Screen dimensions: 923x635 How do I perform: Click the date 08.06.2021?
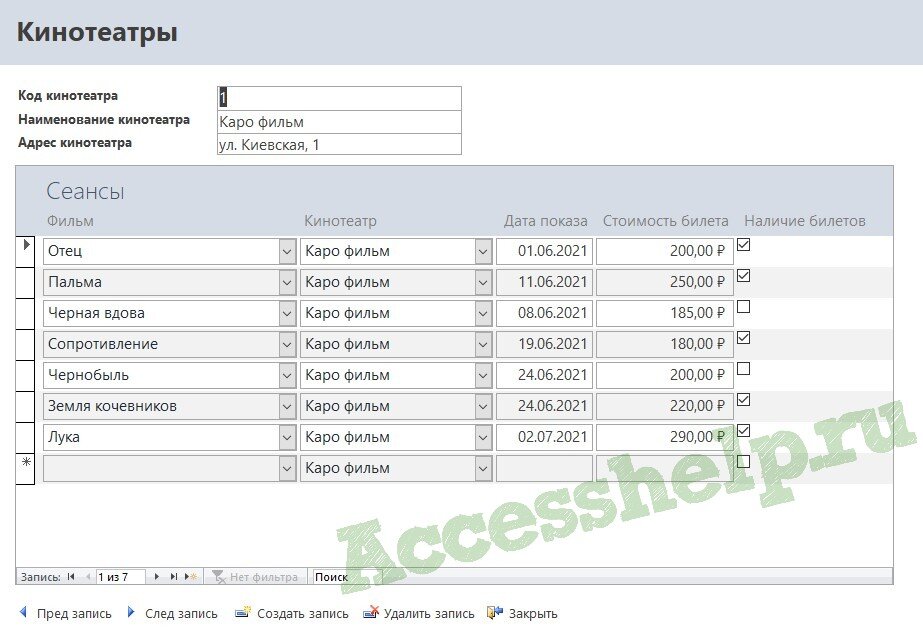tap(544, 313)
